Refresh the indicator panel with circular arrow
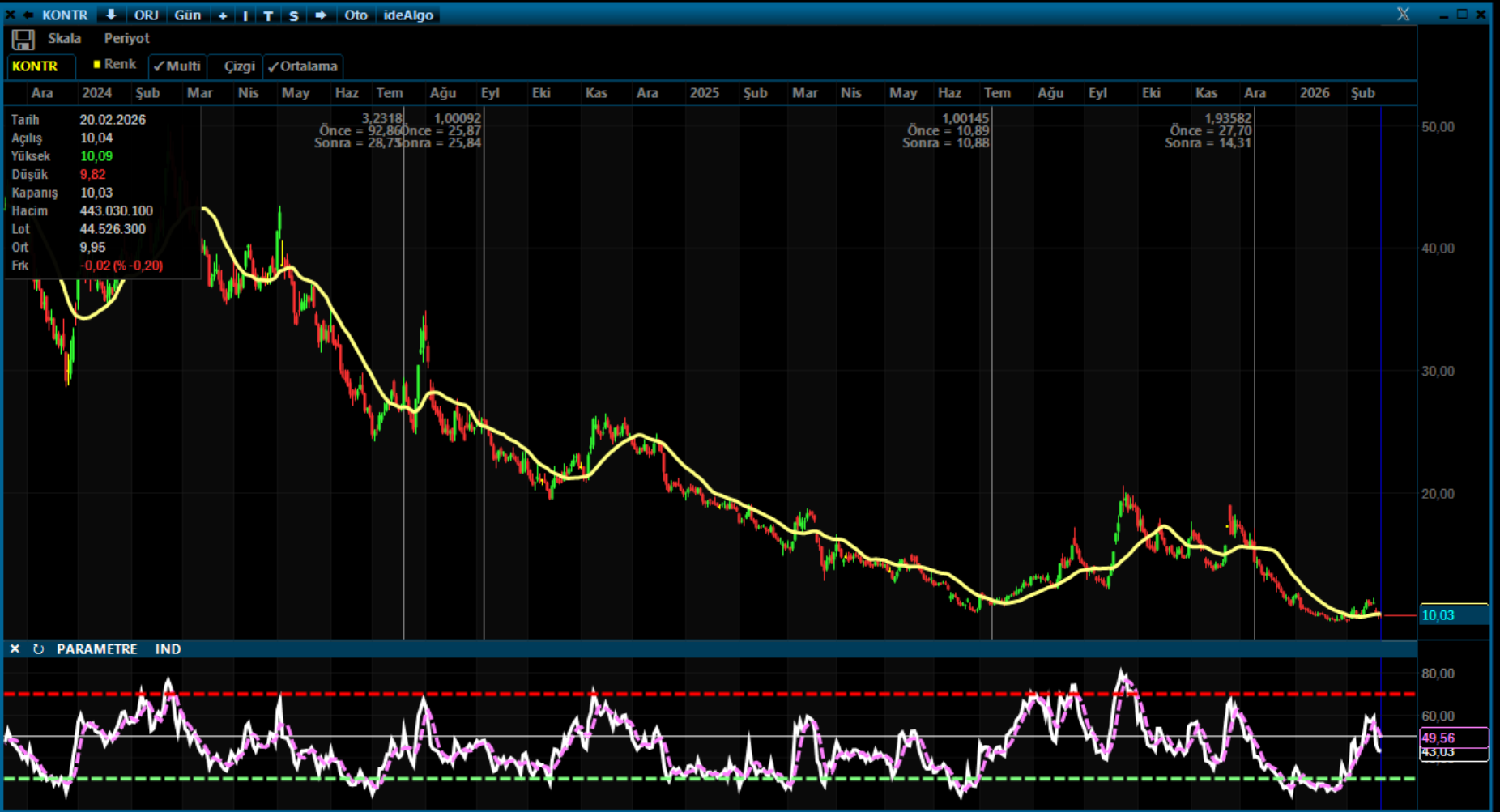This screenshot has width=1500, height=812. [x=38, y=649]
